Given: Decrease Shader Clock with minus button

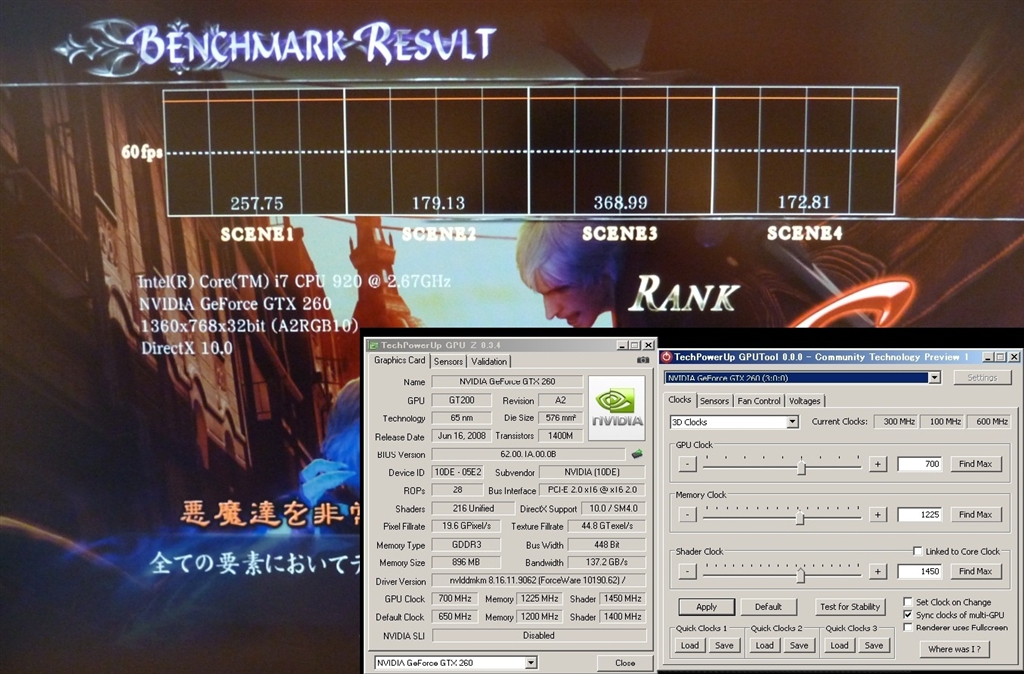Looking at the screenshot, I should pos(687,571).
